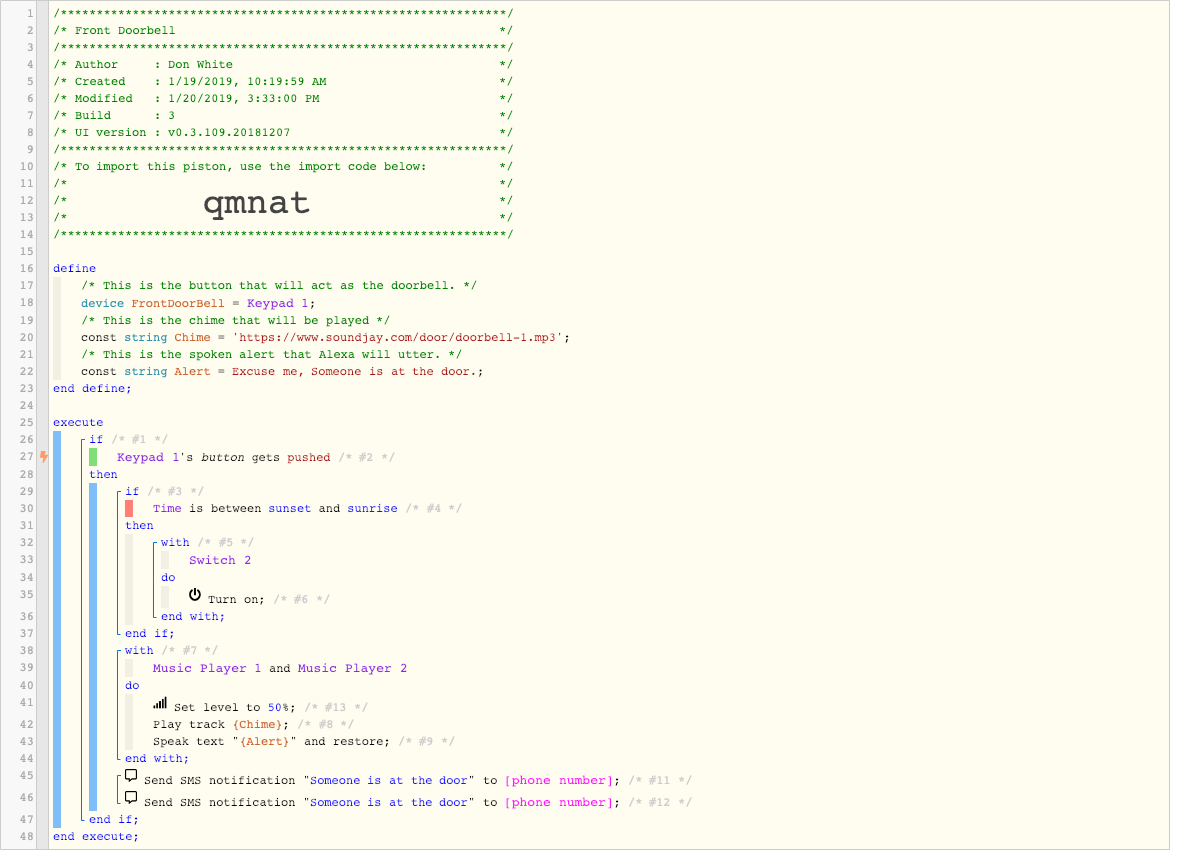Click the sunset time value
The width and height of the screenshot is (1178, 852).
(289, 508)
